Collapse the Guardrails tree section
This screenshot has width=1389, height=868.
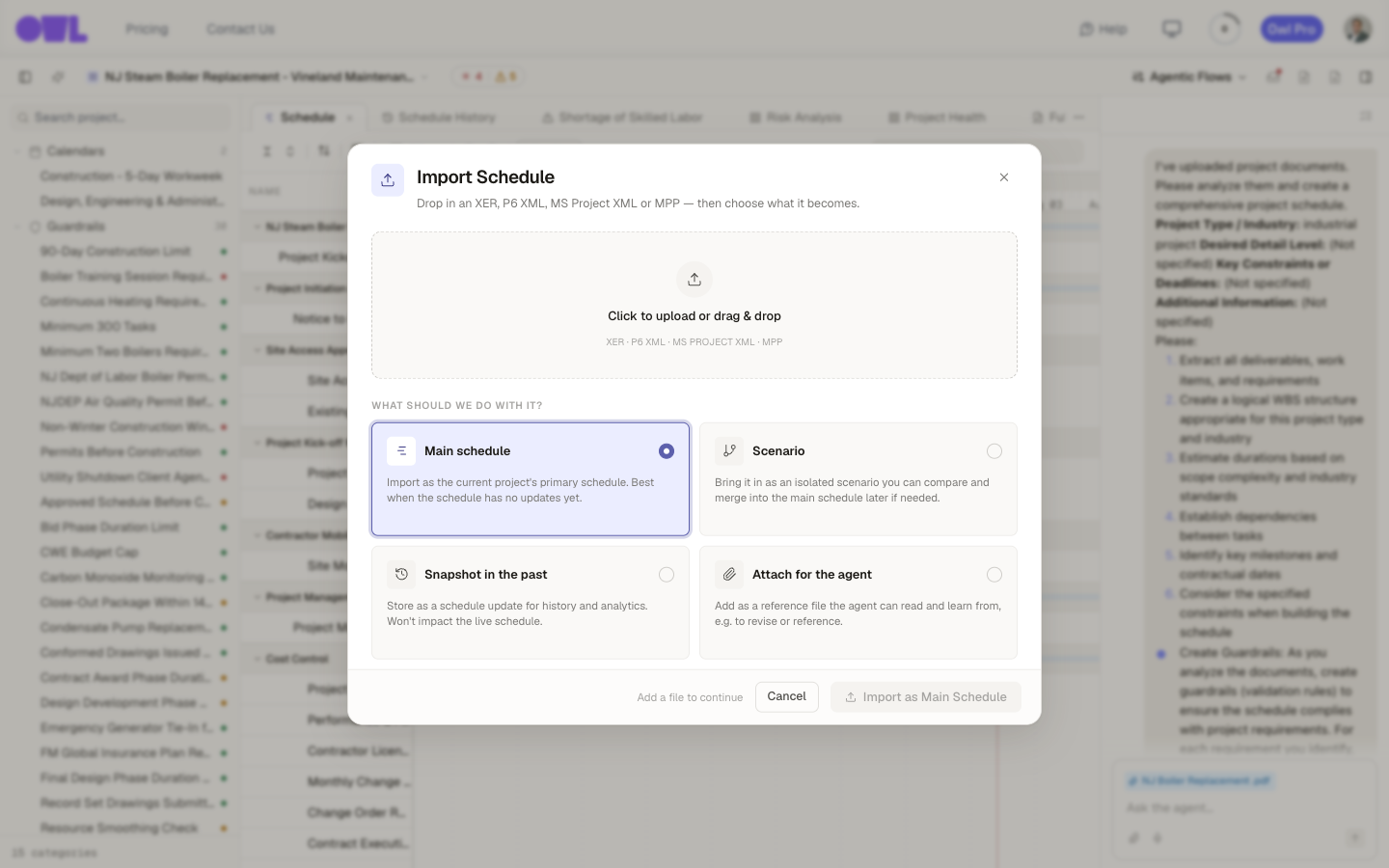point(17,227)
